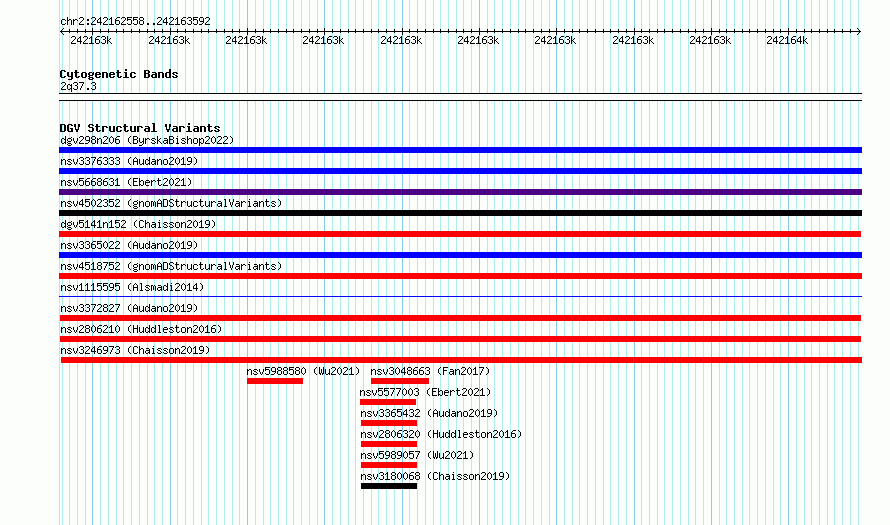Open nsv5988580 (Wu2021) label
The height and width of the screenshot is (525, 890).
303,371
